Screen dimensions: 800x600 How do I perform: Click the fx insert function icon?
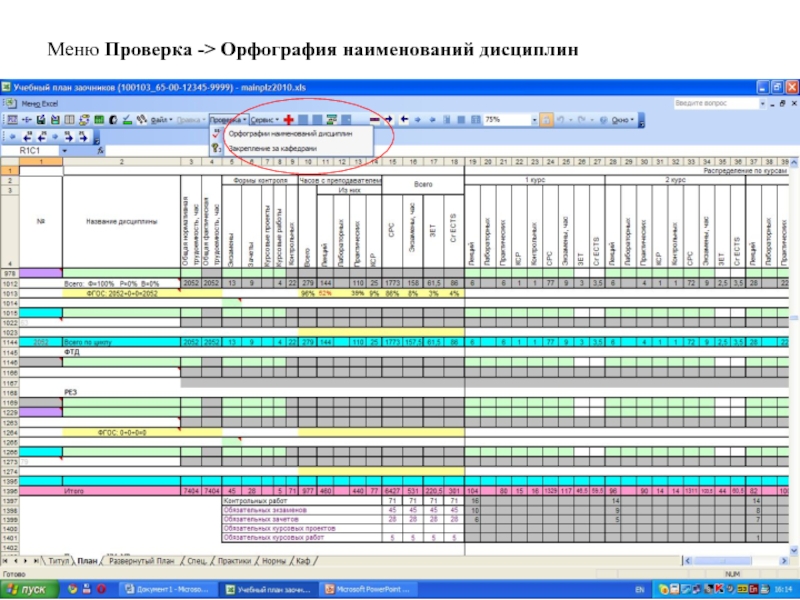(101, 150)
